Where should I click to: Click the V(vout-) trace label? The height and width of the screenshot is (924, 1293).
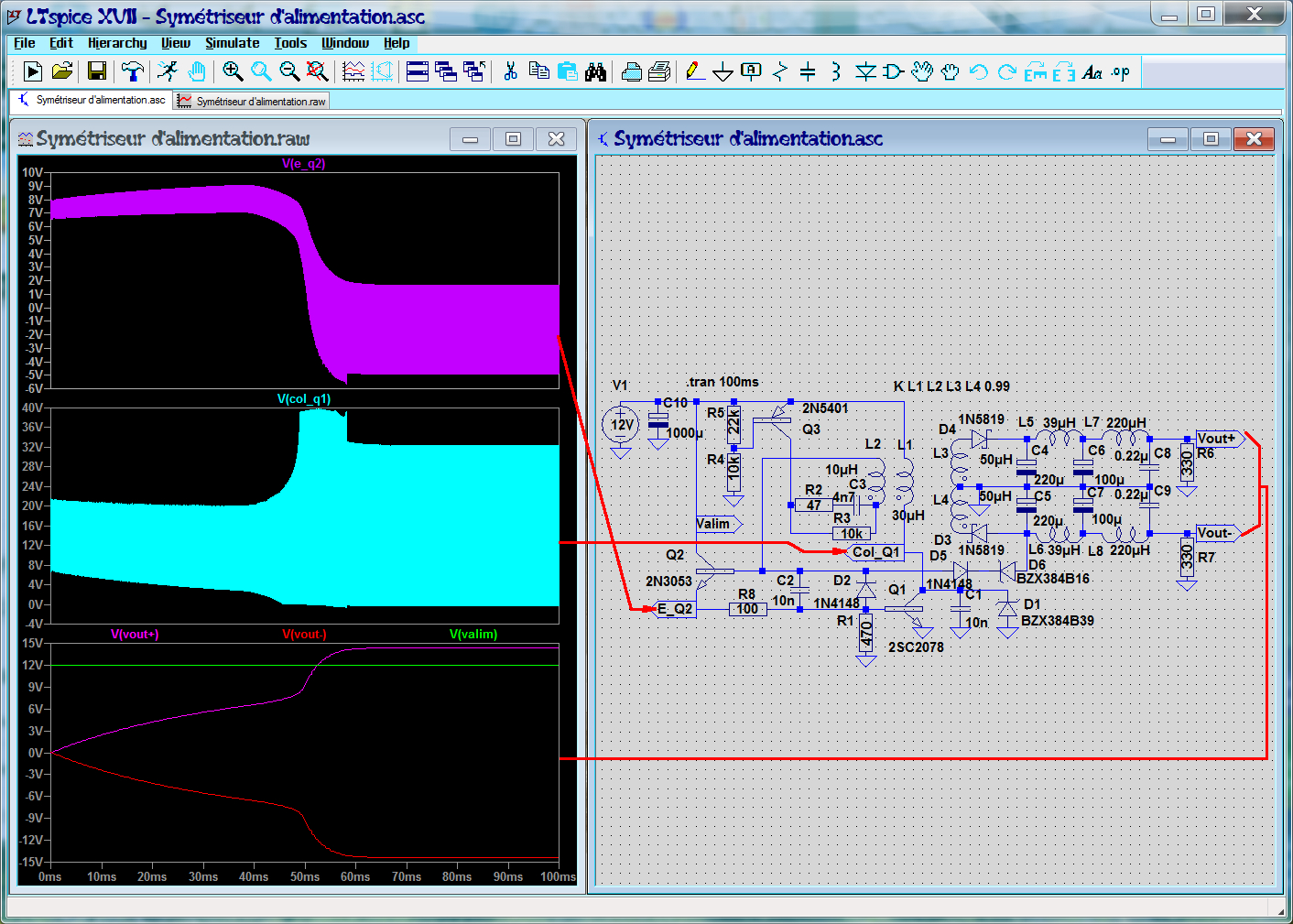[304, 634]
